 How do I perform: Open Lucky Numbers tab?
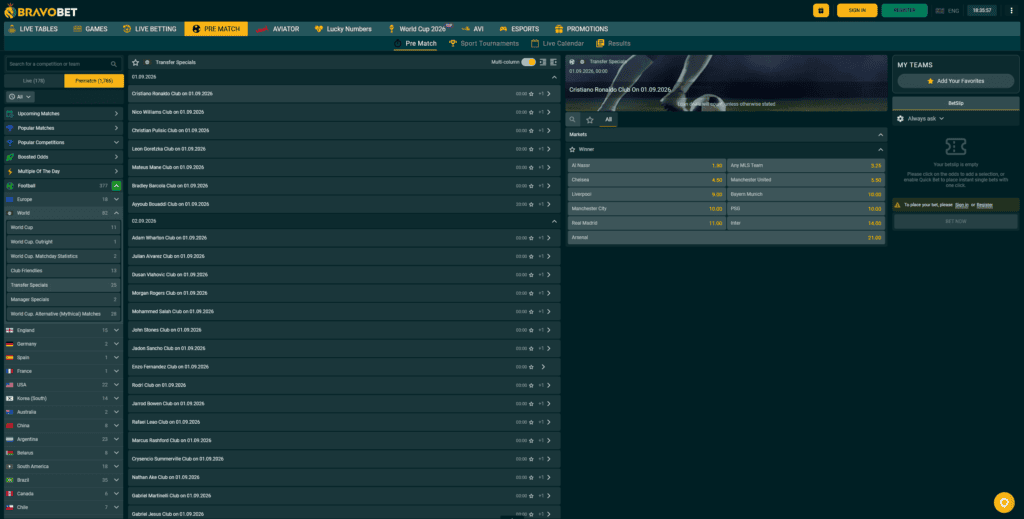[x=343, y=29]
